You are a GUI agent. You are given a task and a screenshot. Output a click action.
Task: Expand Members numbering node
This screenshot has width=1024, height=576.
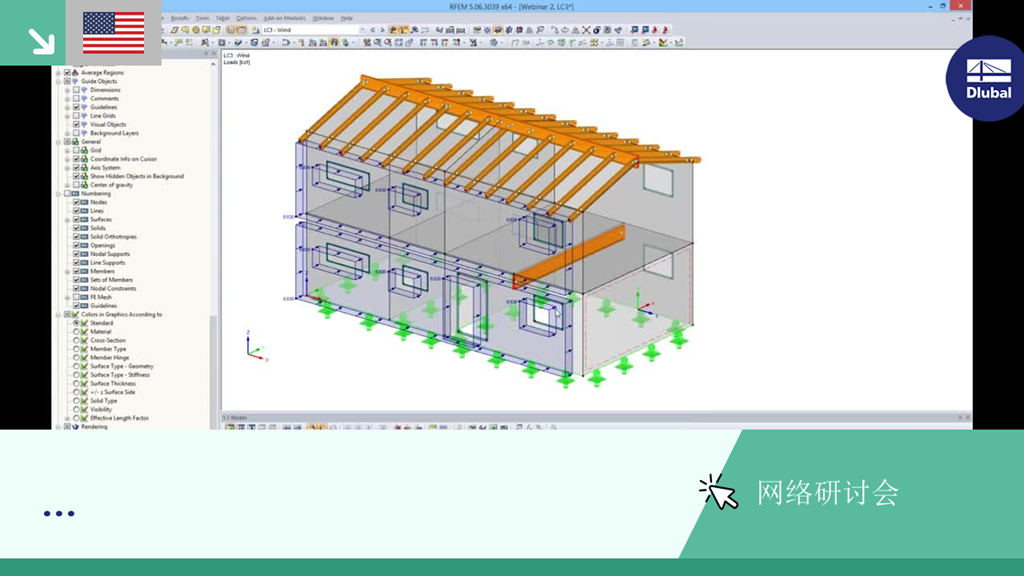67,271
